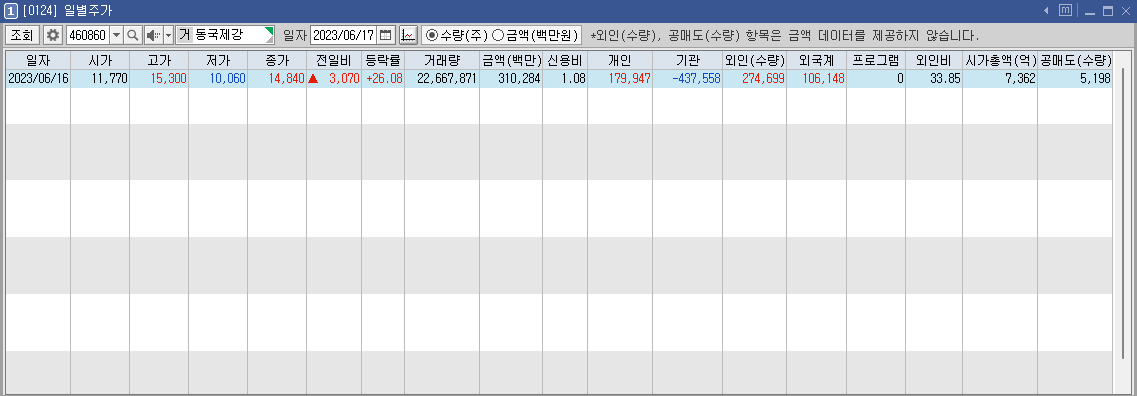
Task: Click the open price 11,770 cell
Action: 100,78
